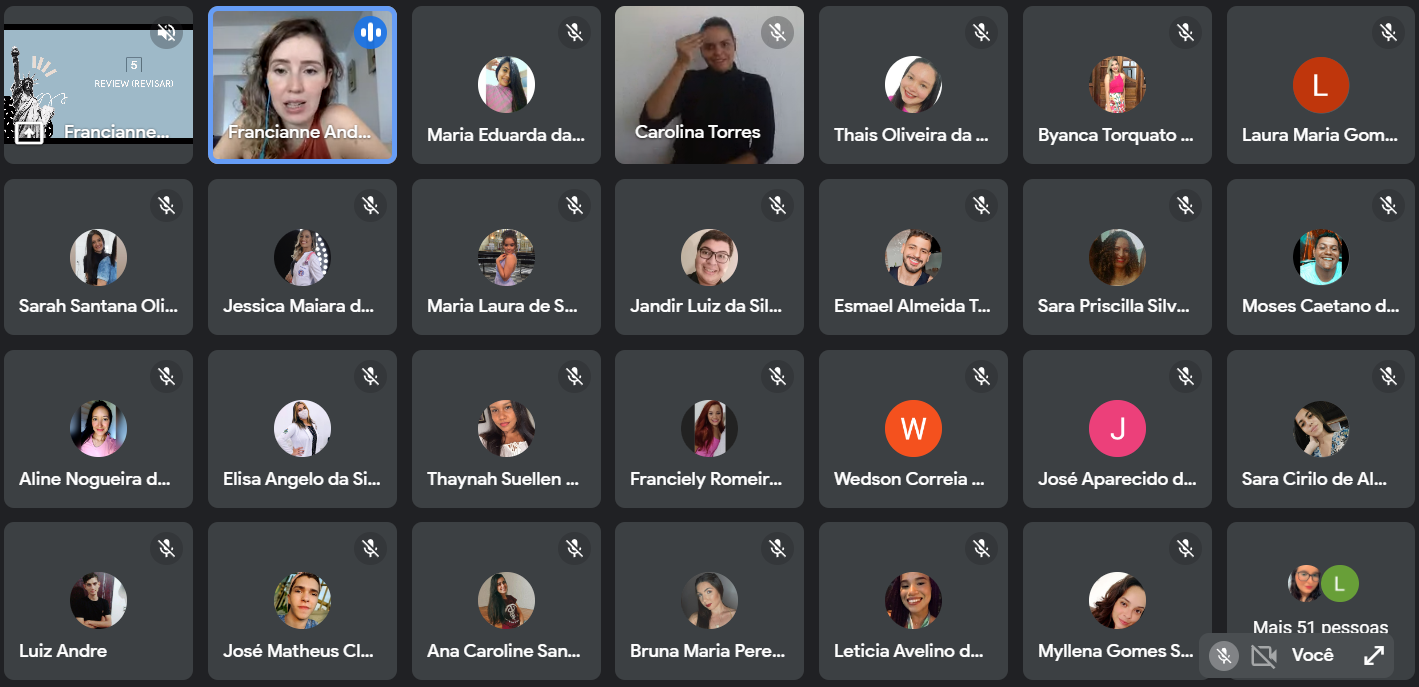The image size is (1419, 687).
Task: Expand your self-view tile with arrows icon
Action: (1374, 656)
